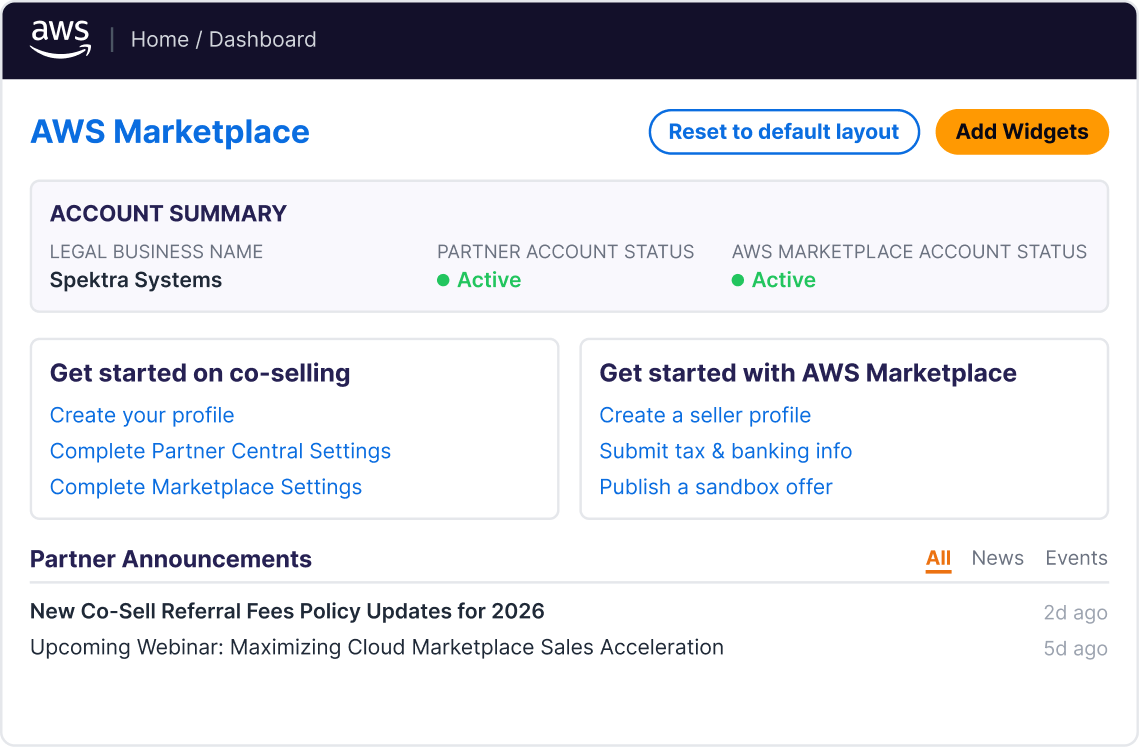The image size is (1139, 747).
Task: Open Publish a sandbox offer link
Action: click(x=716, y=487)
